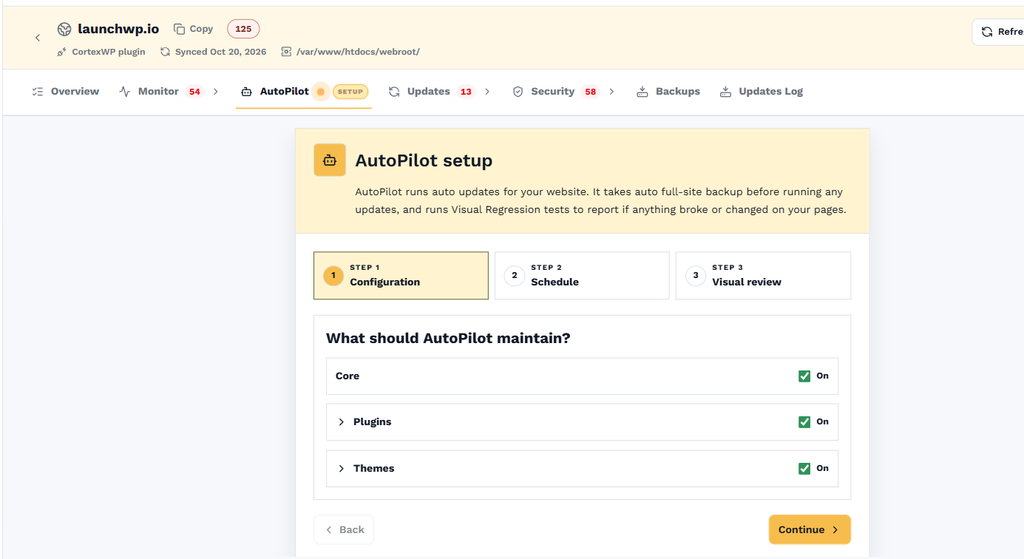This screenshot has height=559, width=1024.
Task: Click the Core row label
Action: tap(347, 376)
